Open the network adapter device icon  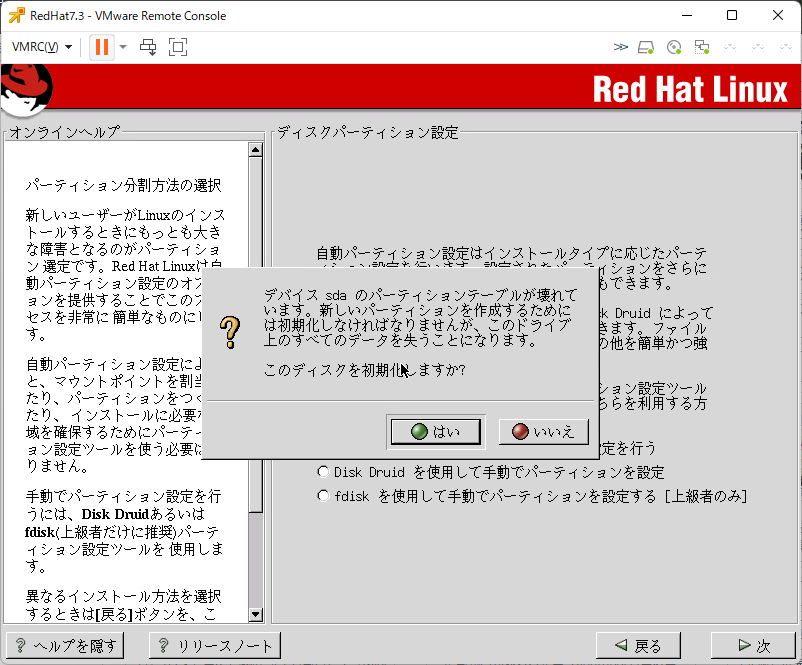pos(702,48)
